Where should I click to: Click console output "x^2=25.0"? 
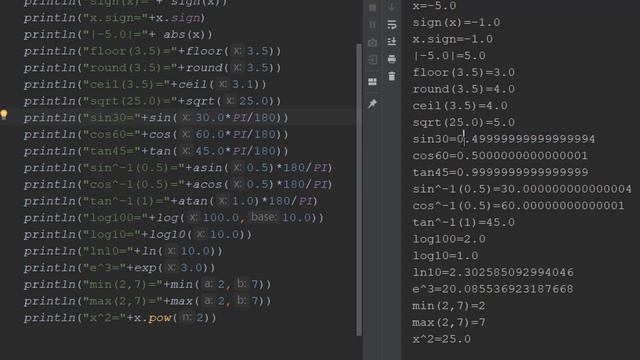442,339
